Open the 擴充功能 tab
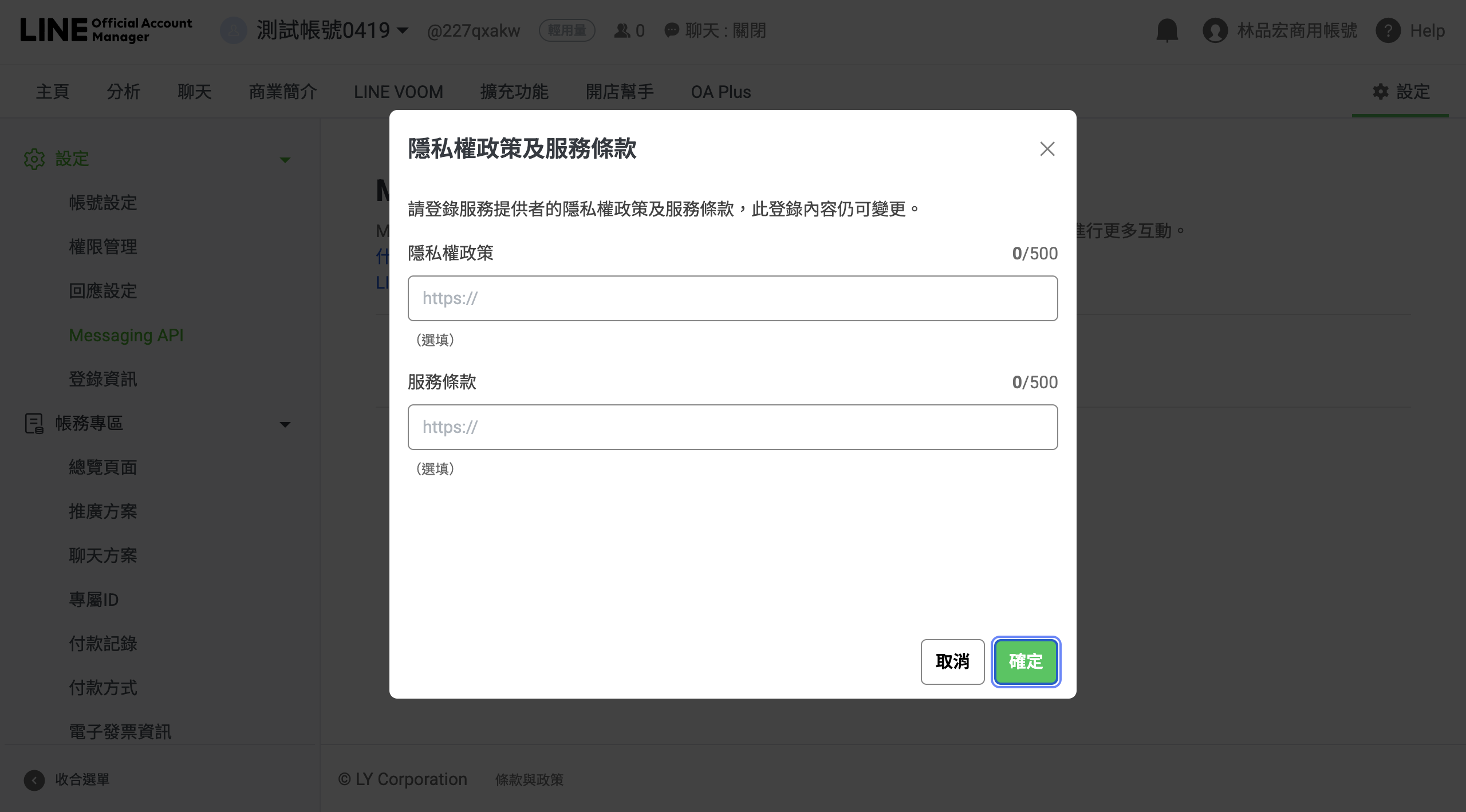Screen dimensions: 1466x812 tap(514, 92)
